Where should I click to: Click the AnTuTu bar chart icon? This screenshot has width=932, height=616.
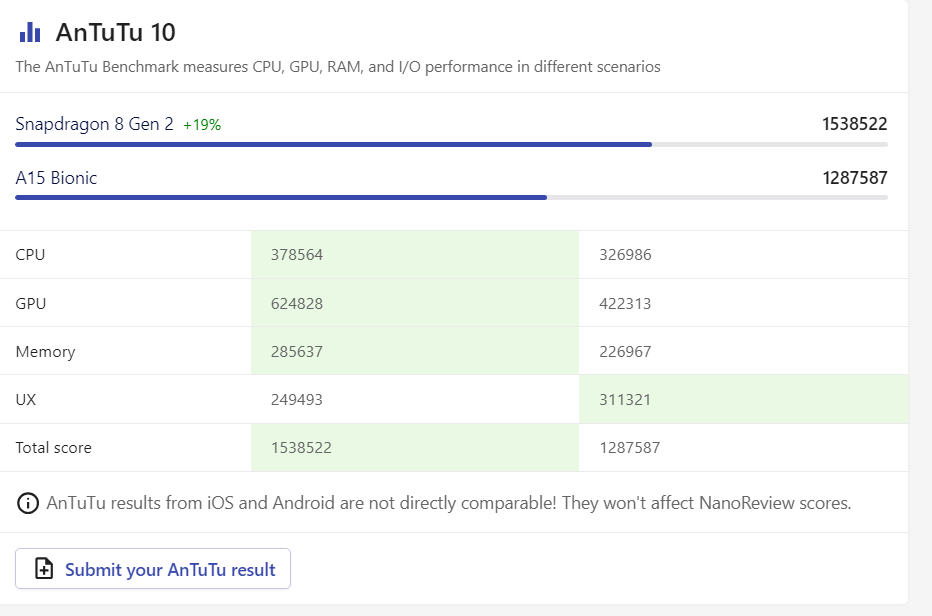(30, 32)
